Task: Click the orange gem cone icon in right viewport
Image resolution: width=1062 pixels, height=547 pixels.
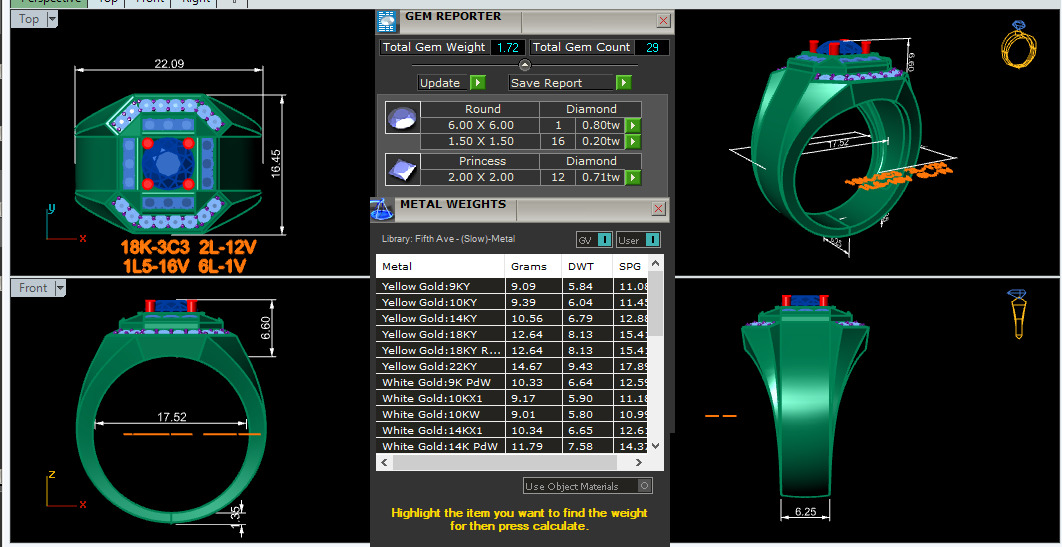Action: 1018,314
